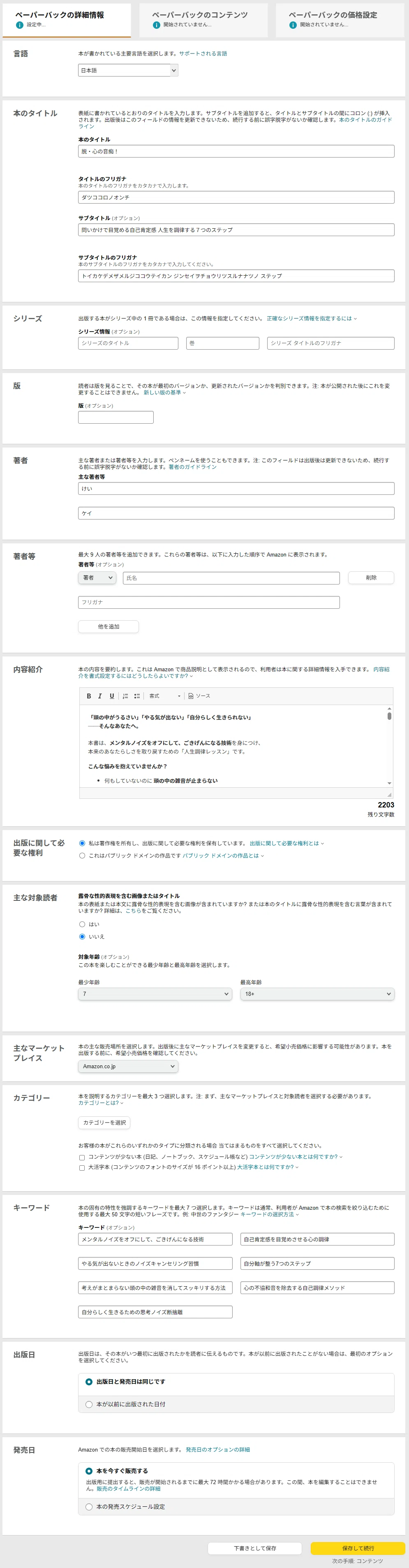Image resolution: width=409 pixels, height=1568 pixels.
Task: Insert bulleted list in description editor
Action: [x=137, y=696]
